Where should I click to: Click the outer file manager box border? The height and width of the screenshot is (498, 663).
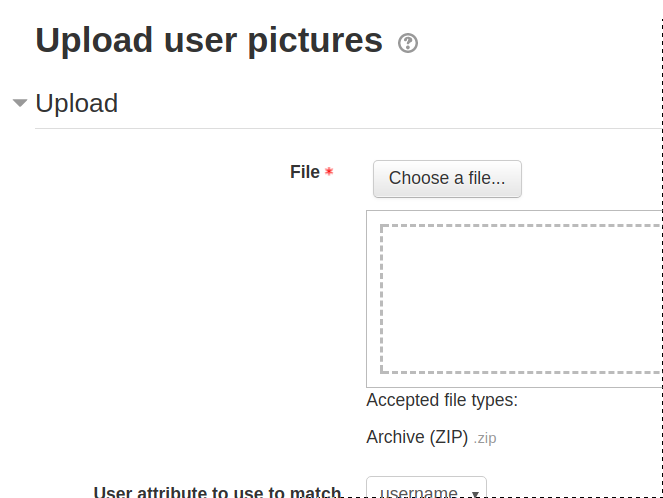[x=367, y=298]
